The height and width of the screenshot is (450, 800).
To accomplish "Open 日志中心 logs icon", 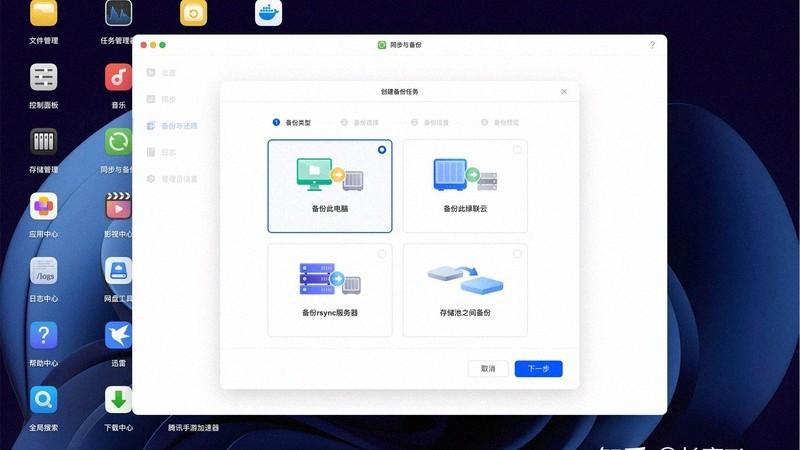I will [x=43, y=270].
